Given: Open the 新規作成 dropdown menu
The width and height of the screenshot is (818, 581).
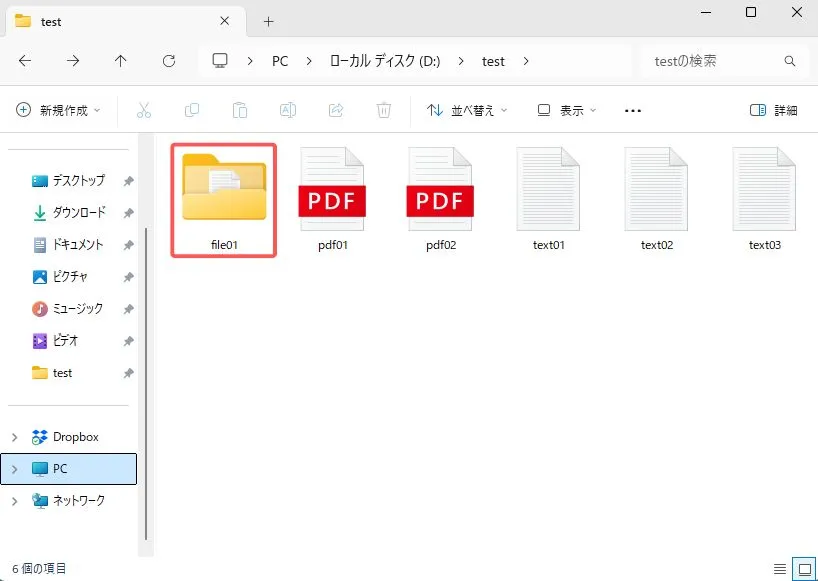Looking at the screenshot, I should 59,110.
